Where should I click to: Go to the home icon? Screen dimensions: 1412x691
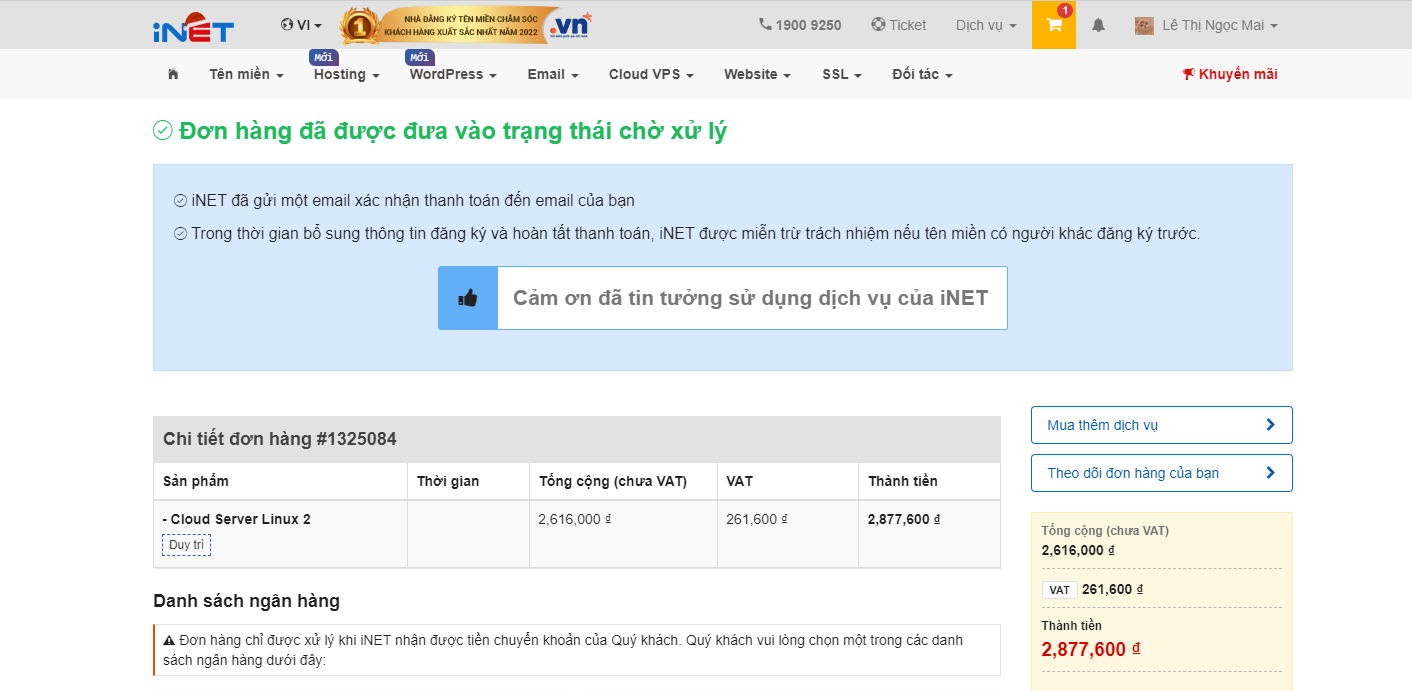[173, 74]
